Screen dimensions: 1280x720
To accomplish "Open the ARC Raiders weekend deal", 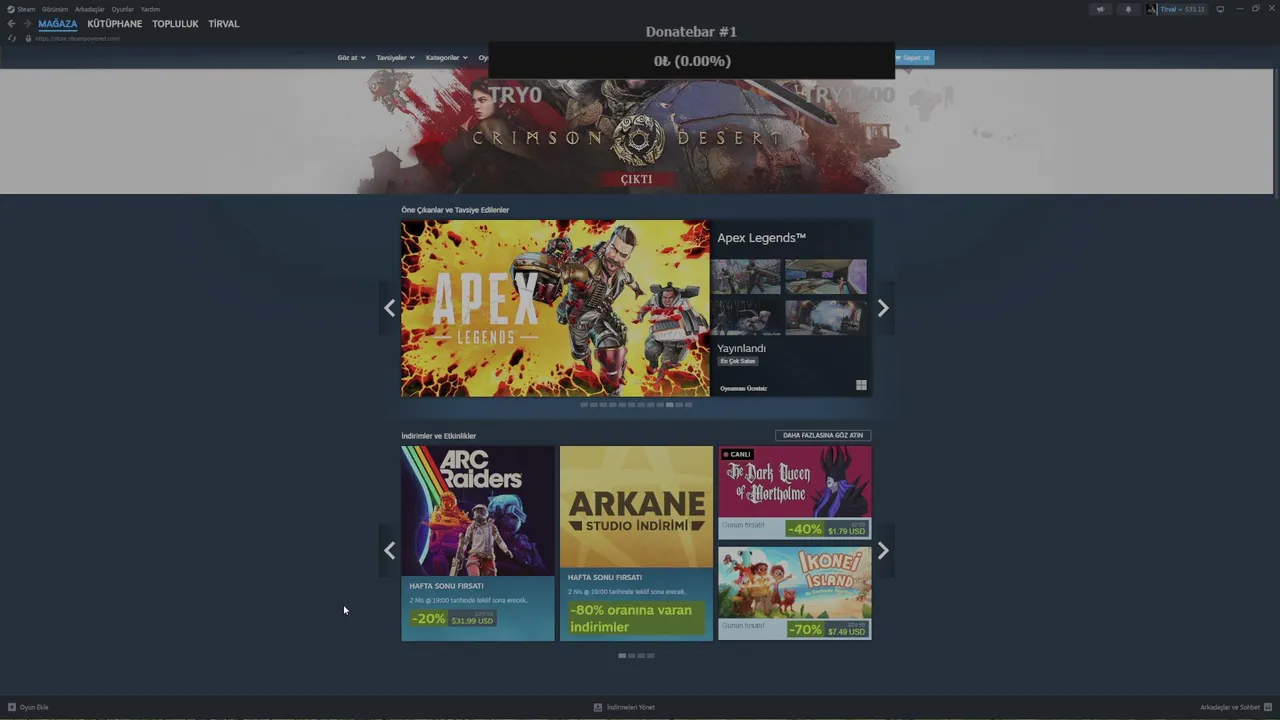I will 478,543.
